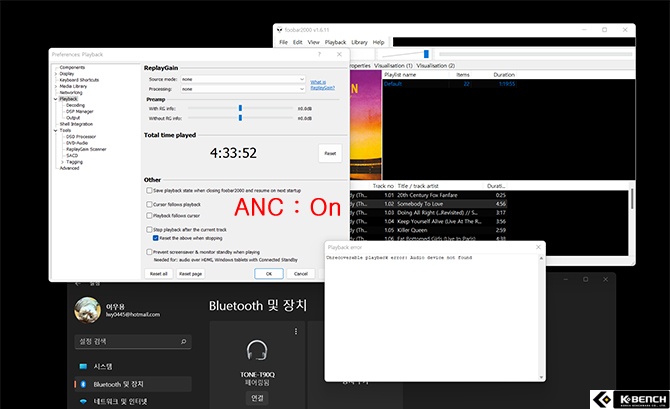The width and height of the screenshot is (670, 409).
Task: Click 연결 button under TONE-T90Q
Action: pyautogui.click(x=257, y=398)
